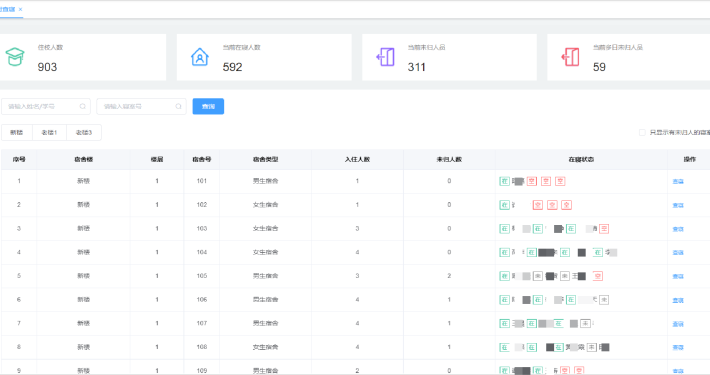Click the green 在 badge in room 102 row
This screenshot has height=375, width=710.
click(504, 205)
